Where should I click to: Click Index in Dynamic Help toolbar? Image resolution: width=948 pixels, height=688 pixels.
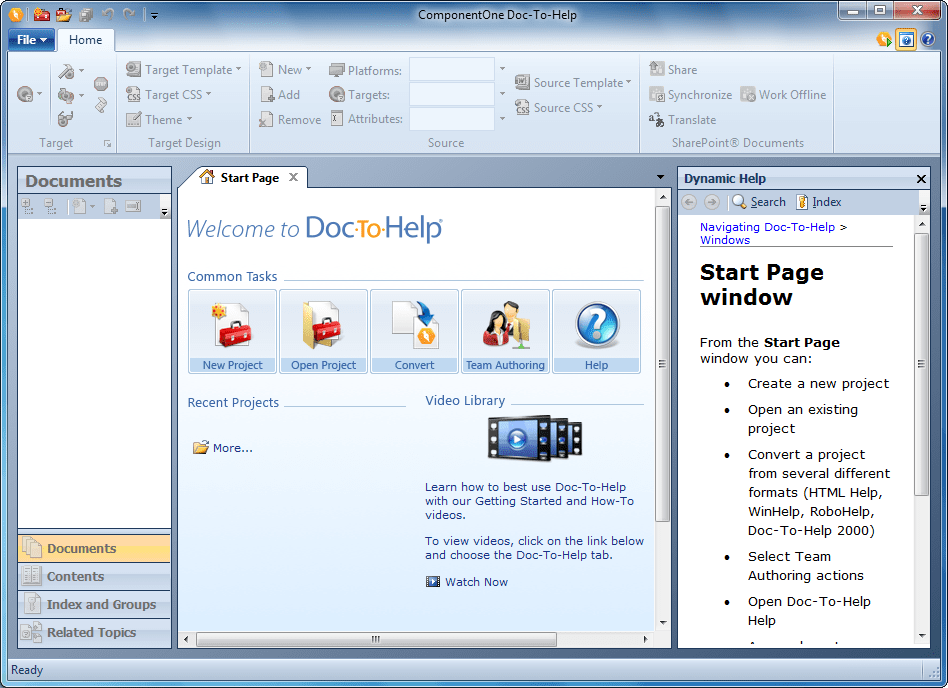coord(819,202)
